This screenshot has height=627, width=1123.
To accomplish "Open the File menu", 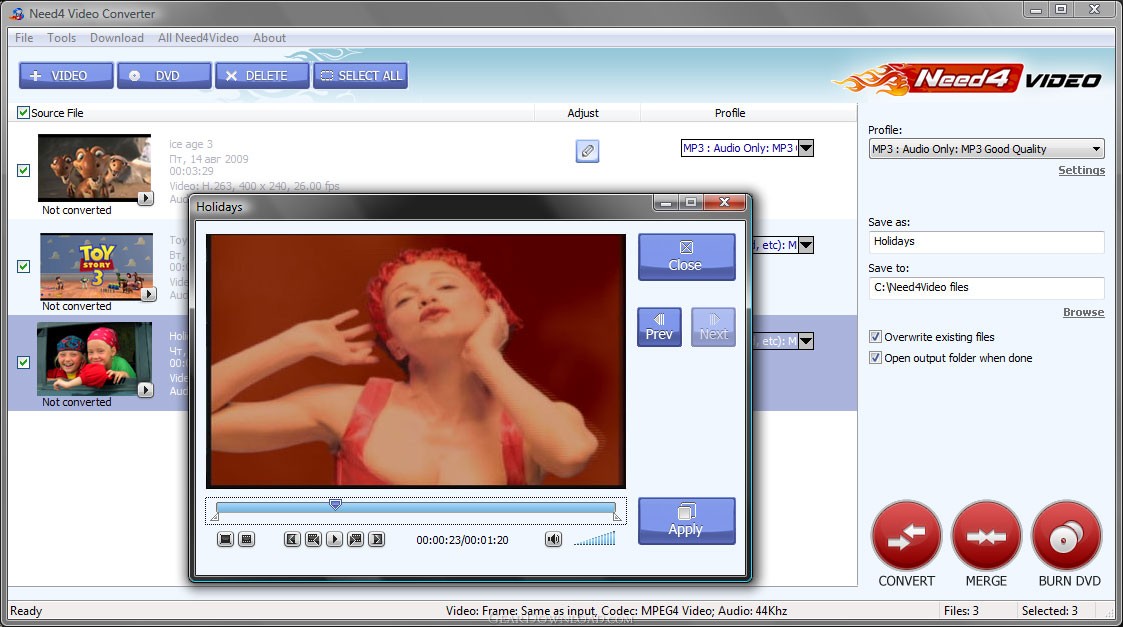I will 24,38.
